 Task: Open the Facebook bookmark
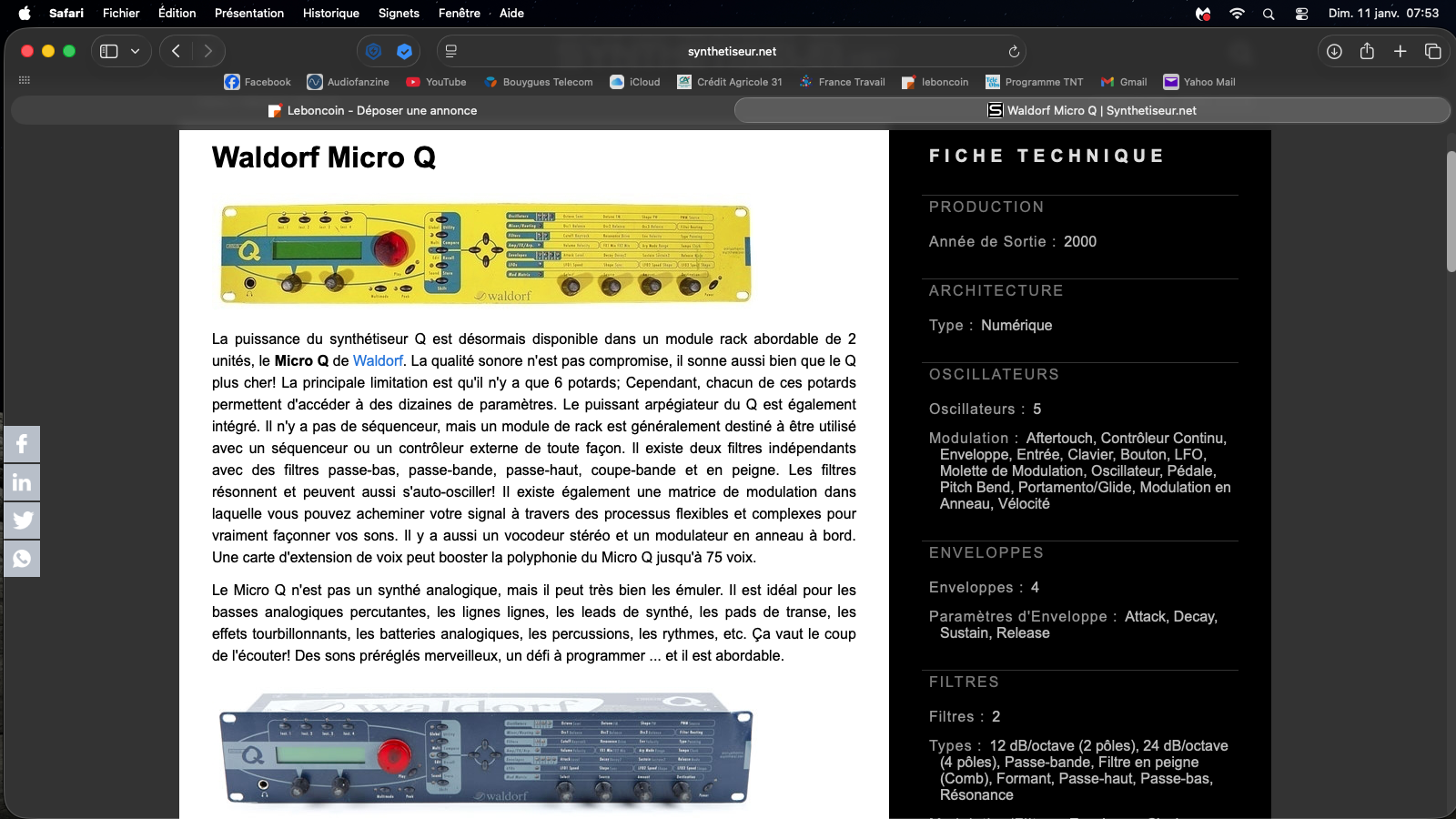pos(258,82)
